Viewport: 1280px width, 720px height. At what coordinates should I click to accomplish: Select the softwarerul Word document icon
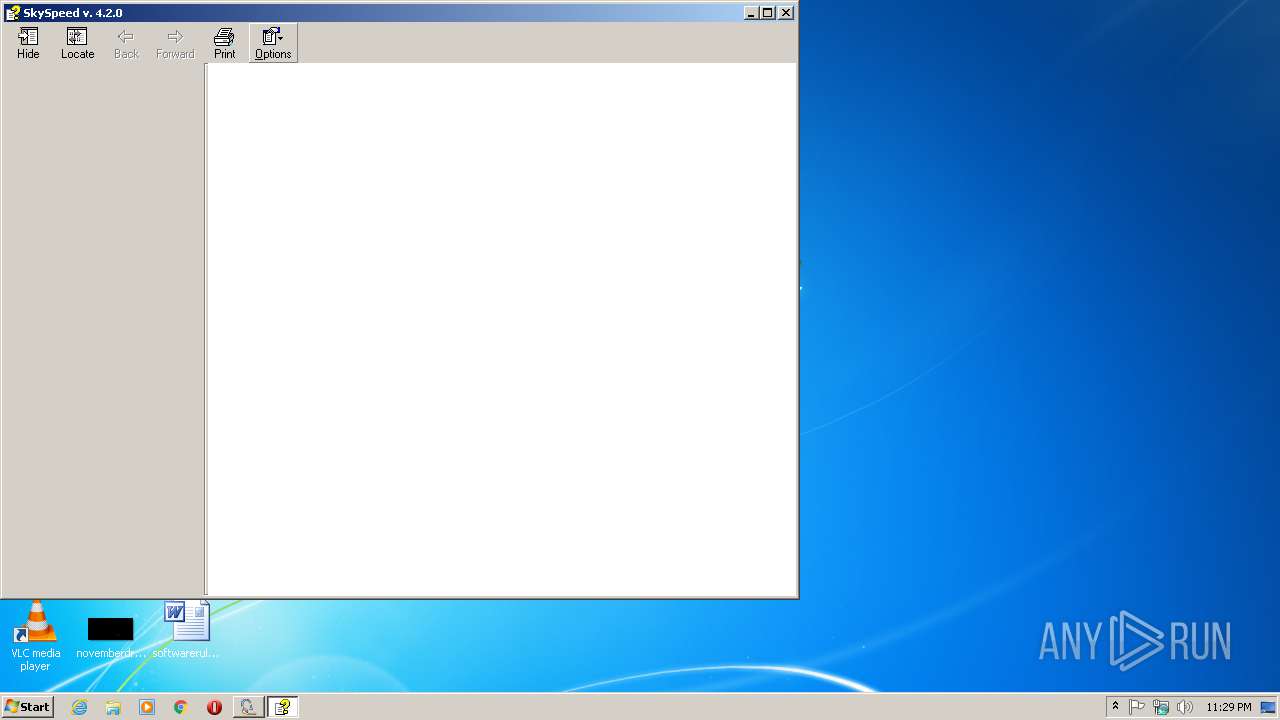click(x=187, y=630)
